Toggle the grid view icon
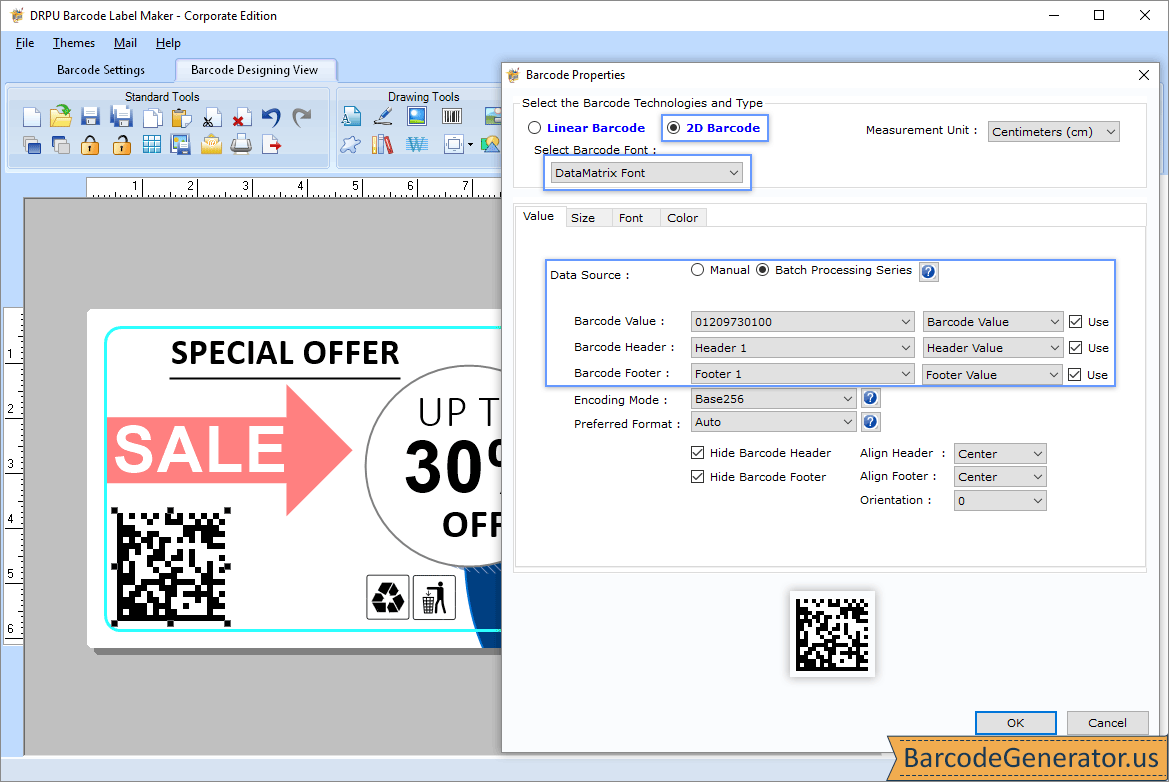1169x782 pixels. coord(152,145)
